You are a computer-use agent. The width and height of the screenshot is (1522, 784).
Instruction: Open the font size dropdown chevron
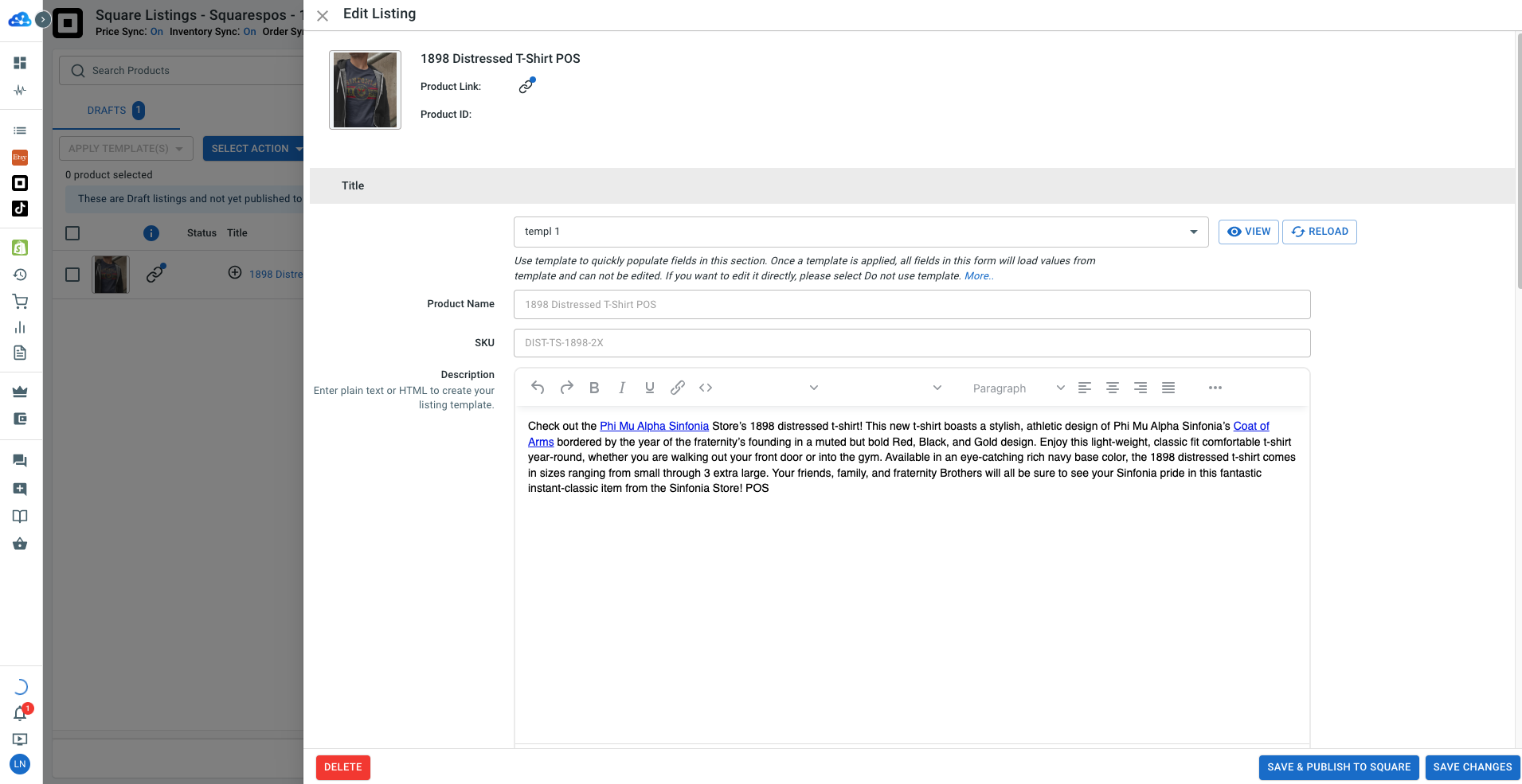pos(937,388)
